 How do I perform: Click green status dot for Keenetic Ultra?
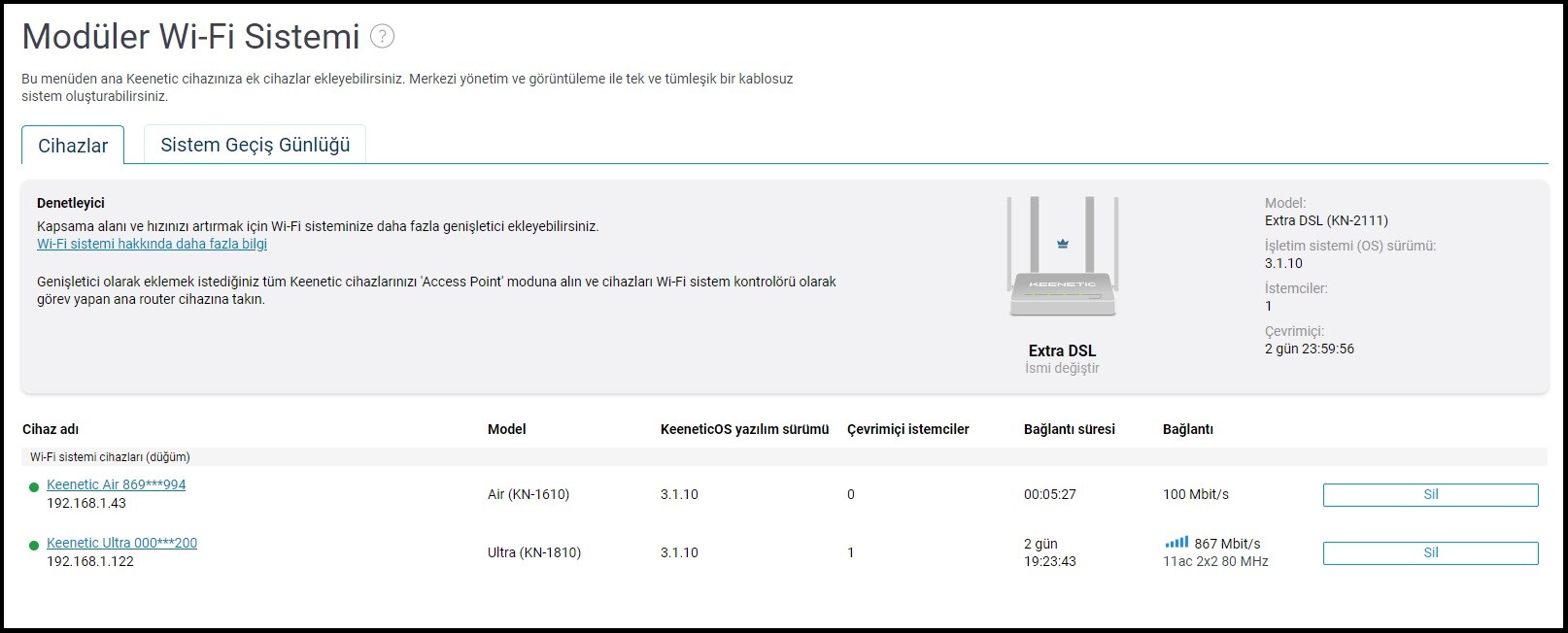34,546
